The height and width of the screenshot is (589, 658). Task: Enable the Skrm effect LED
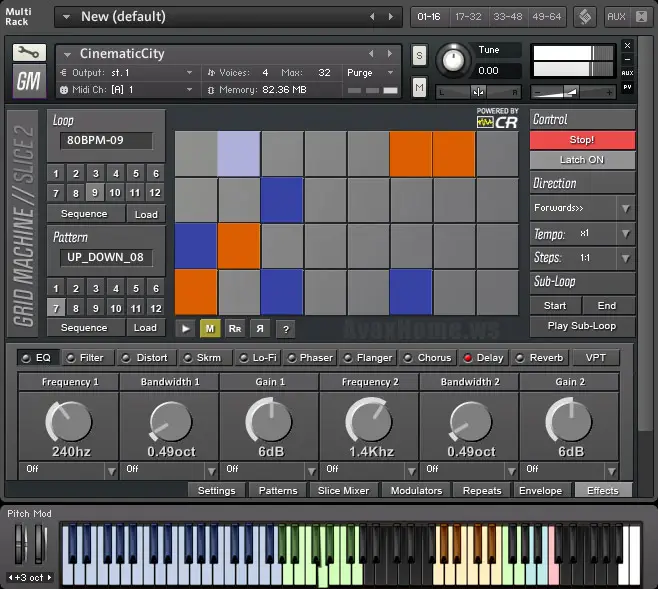click(188, 358)
